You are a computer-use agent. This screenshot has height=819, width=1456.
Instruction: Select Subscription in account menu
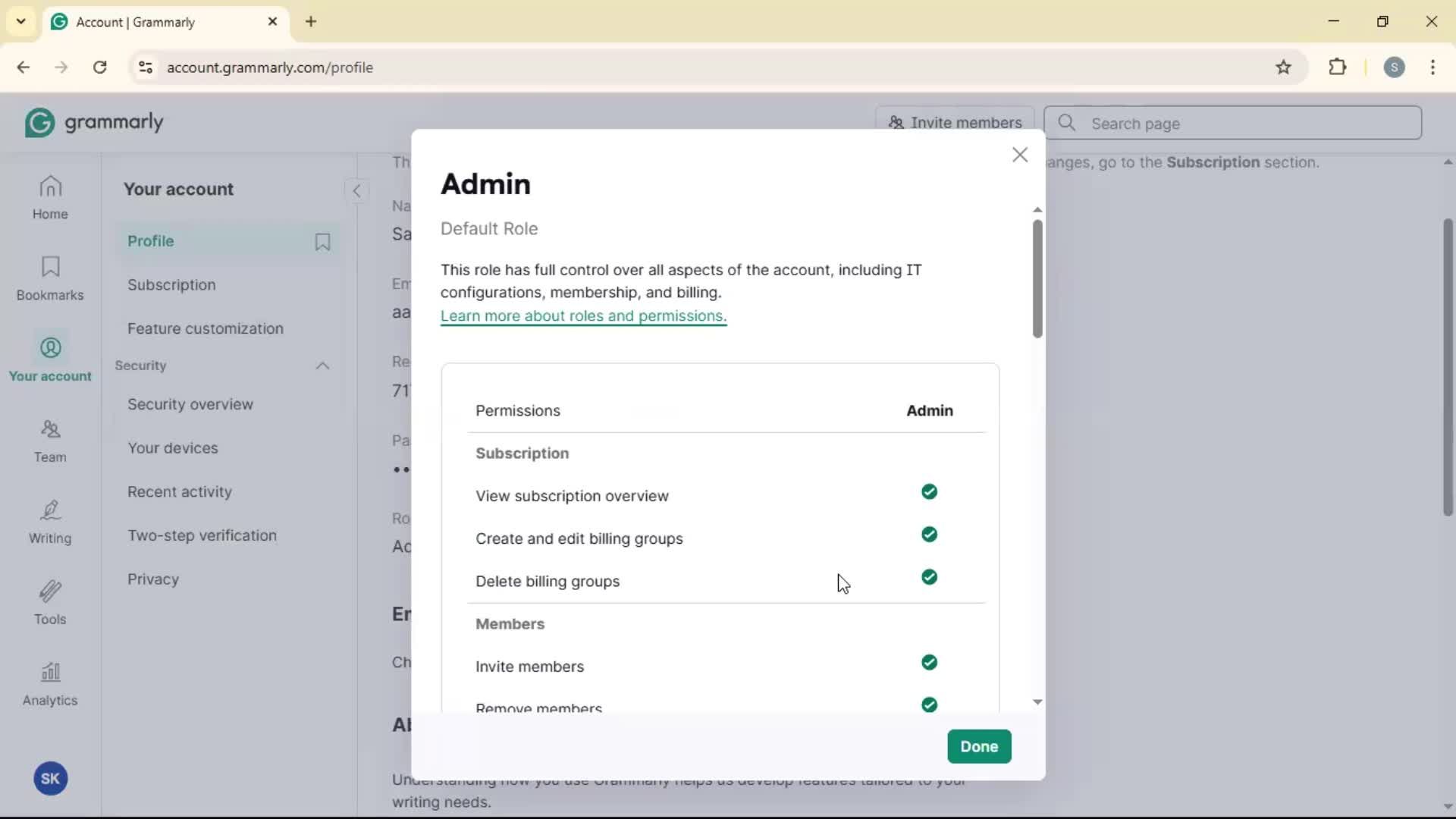pos(171,285)
